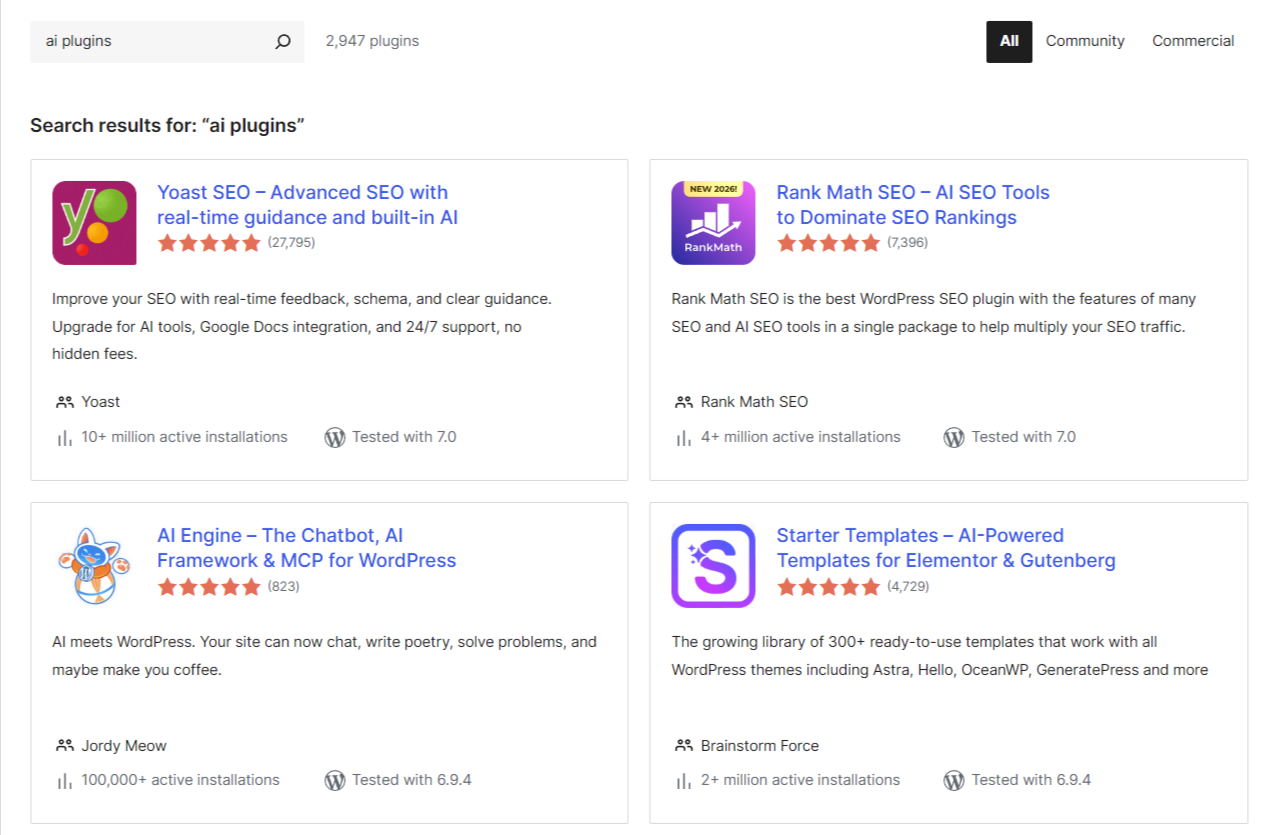Click the Brainstorm Force author name
Screen dimensions: 1277x835
[x=759, y=745]
